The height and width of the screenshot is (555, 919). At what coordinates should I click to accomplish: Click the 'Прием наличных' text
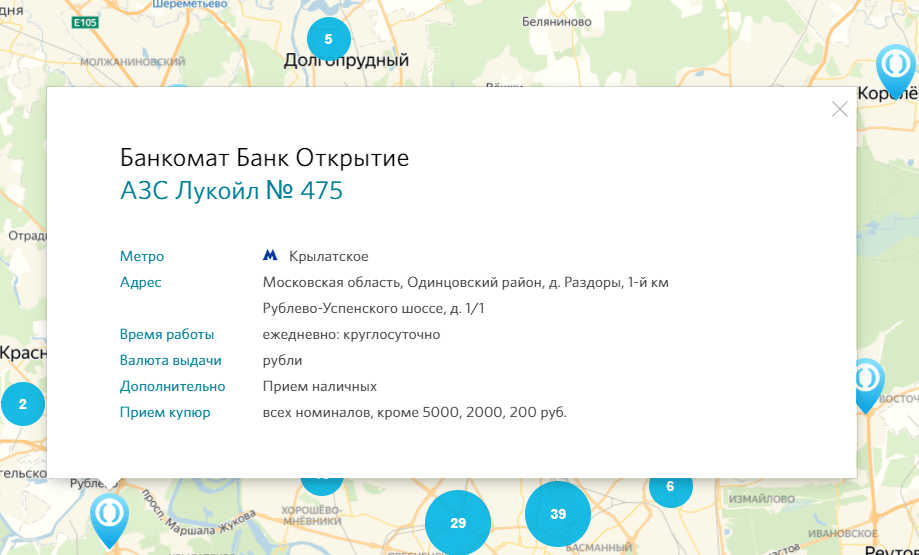tap(319, 386)
